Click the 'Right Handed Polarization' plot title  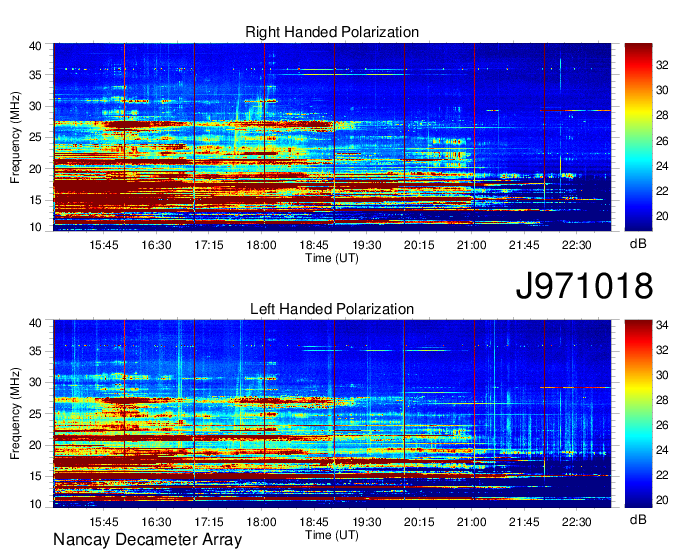point(332,32)
